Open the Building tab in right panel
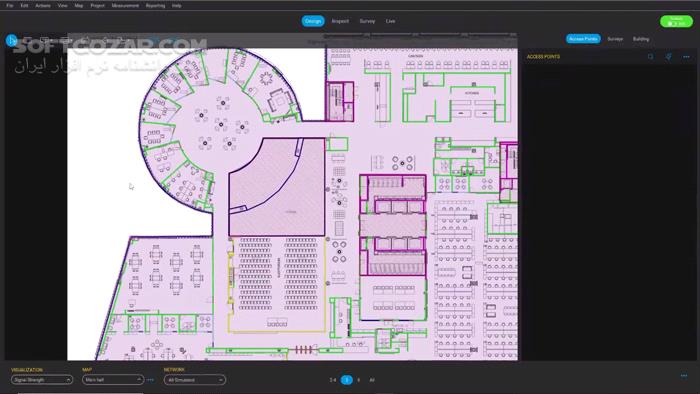Image resolution: width=700 pixels, height=394 pixels. (x=641, y=39)
